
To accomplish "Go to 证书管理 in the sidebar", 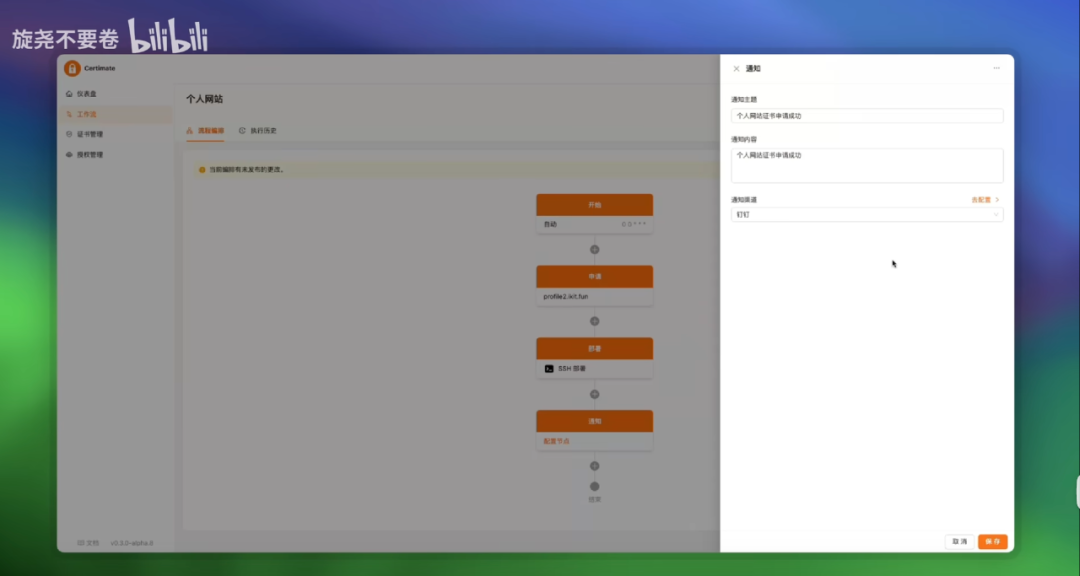I will [x=116, y=134].
